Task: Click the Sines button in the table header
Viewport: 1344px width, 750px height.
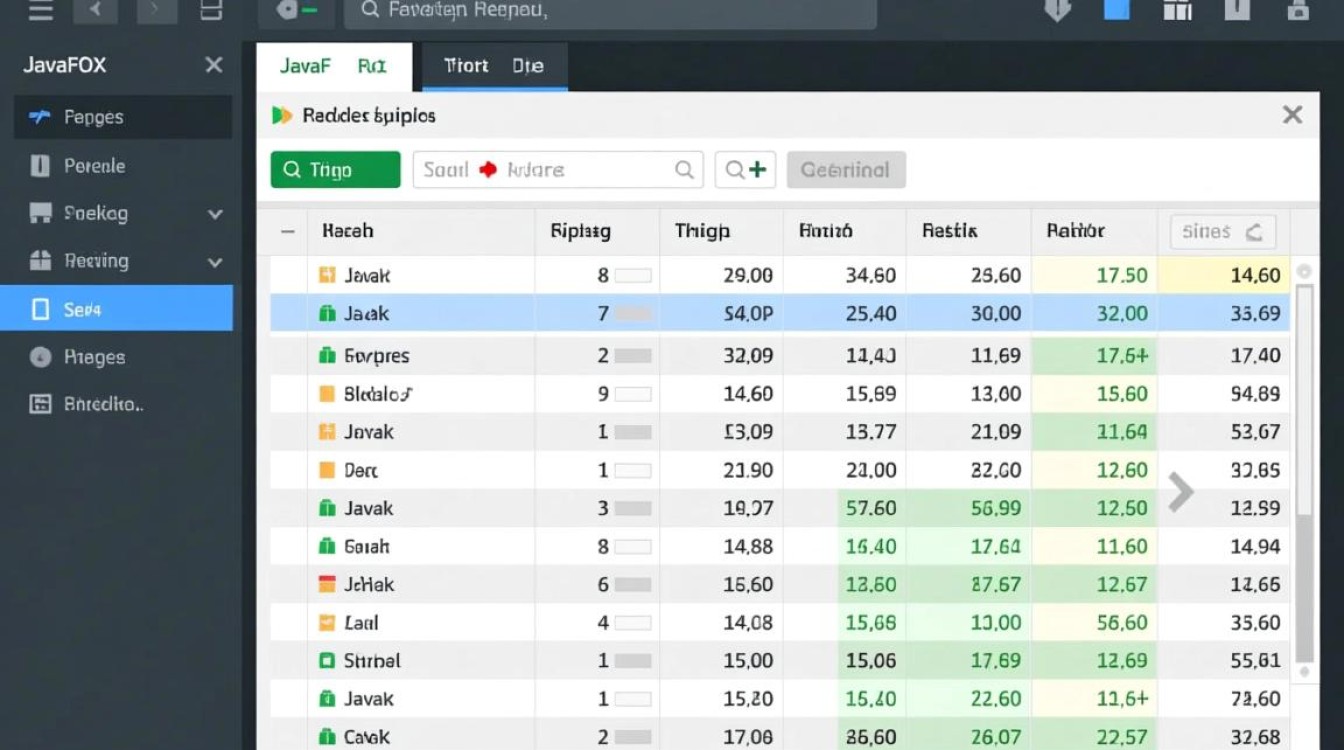Action: pos(1222,232)
